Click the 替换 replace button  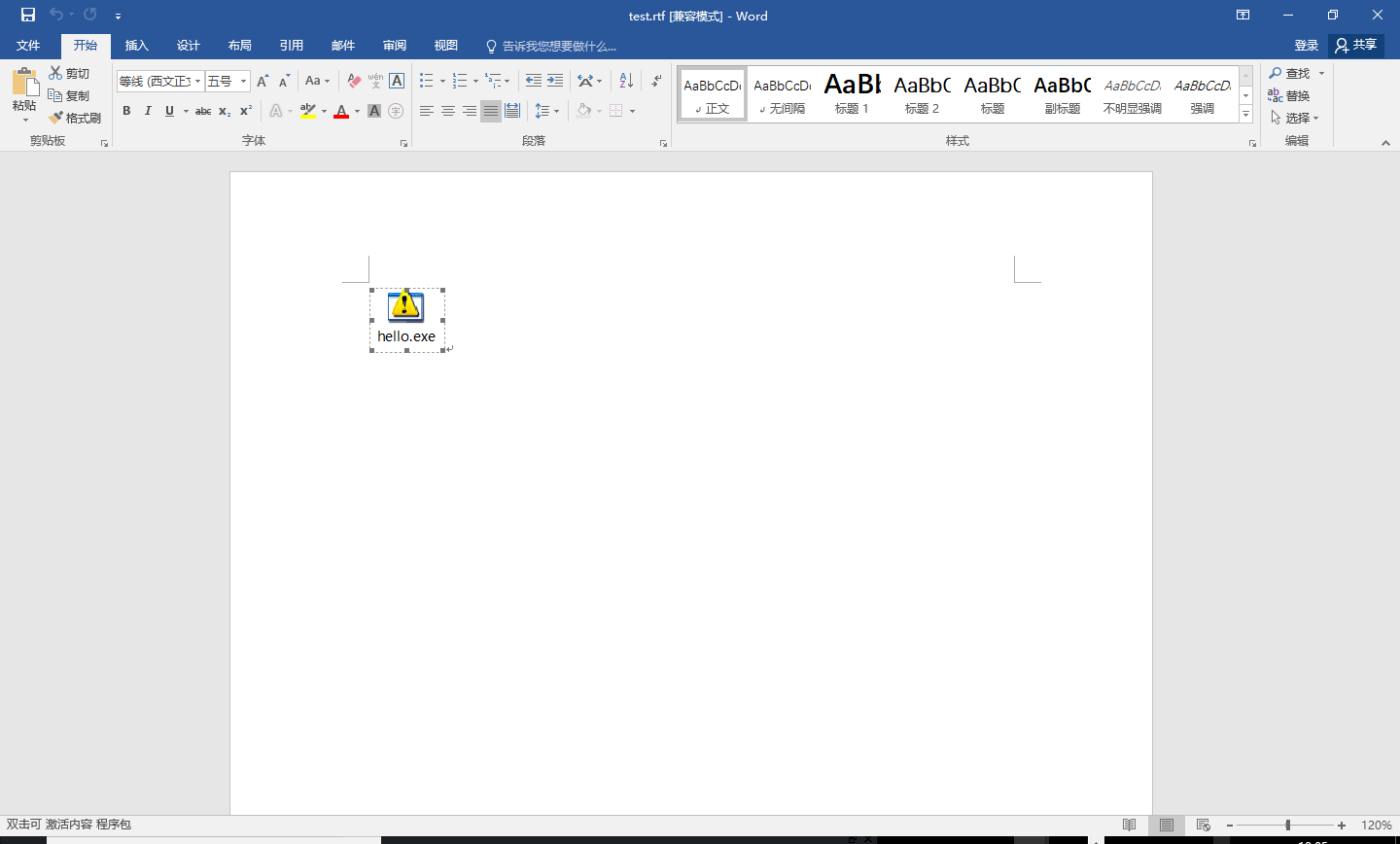click(x=1289, y=95)
